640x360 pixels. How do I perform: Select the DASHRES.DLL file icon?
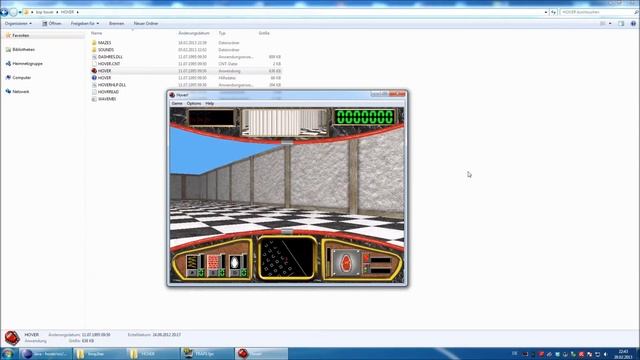pyautogui.click(x=94, y=57)
